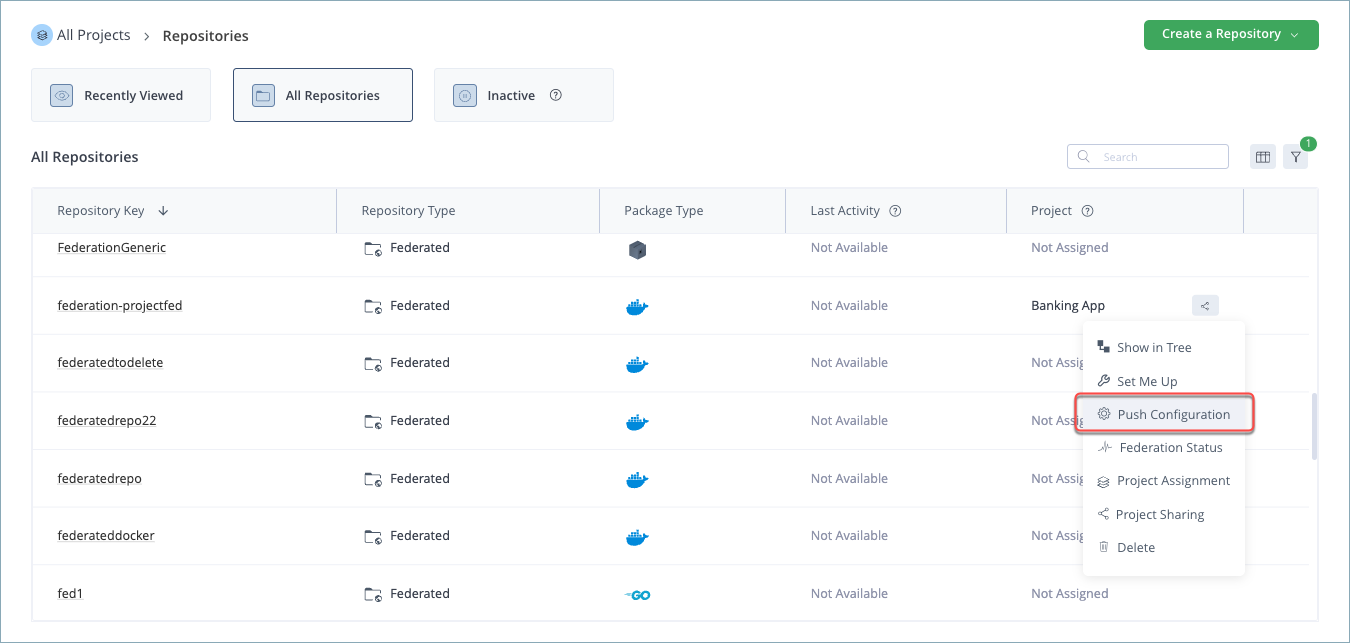Click the share icon beside Banking App
The height and width of the screenshot is (643, 1350).
click(1205, 306)
